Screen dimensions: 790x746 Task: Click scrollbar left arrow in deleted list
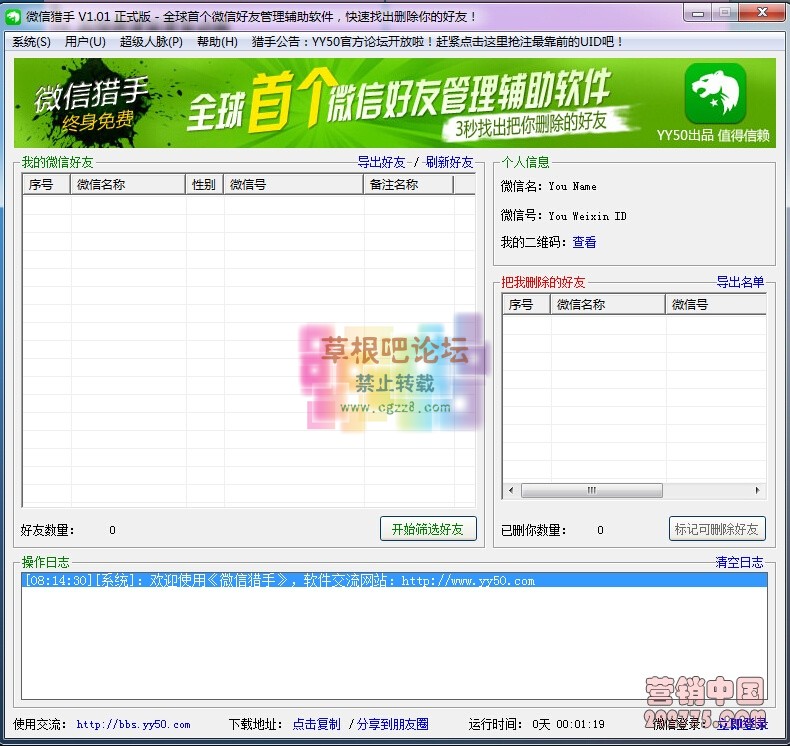point(511,490)
